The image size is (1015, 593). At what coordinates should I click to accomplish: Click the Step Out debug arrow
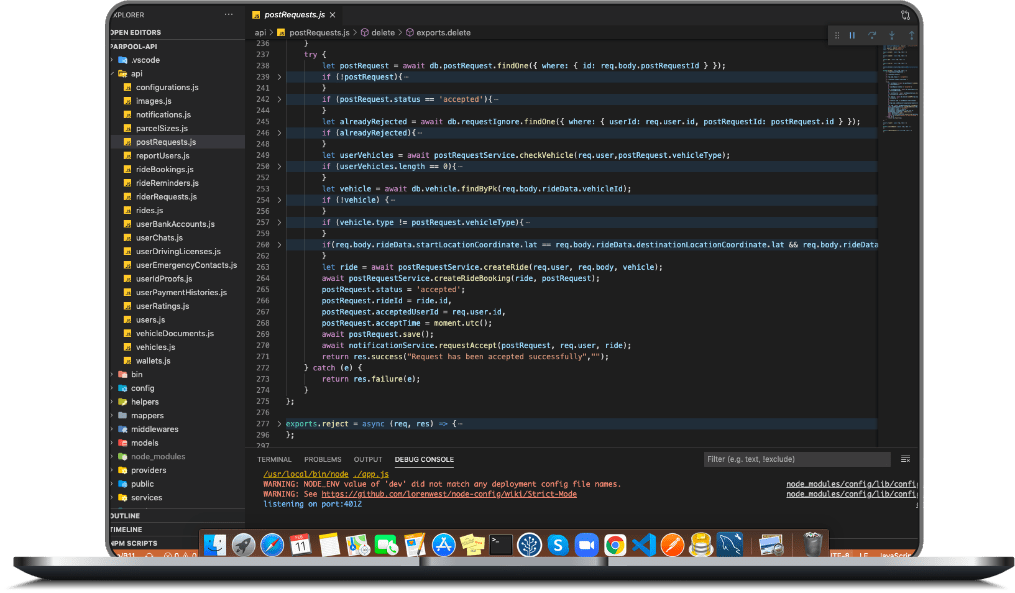pos(911,35)
